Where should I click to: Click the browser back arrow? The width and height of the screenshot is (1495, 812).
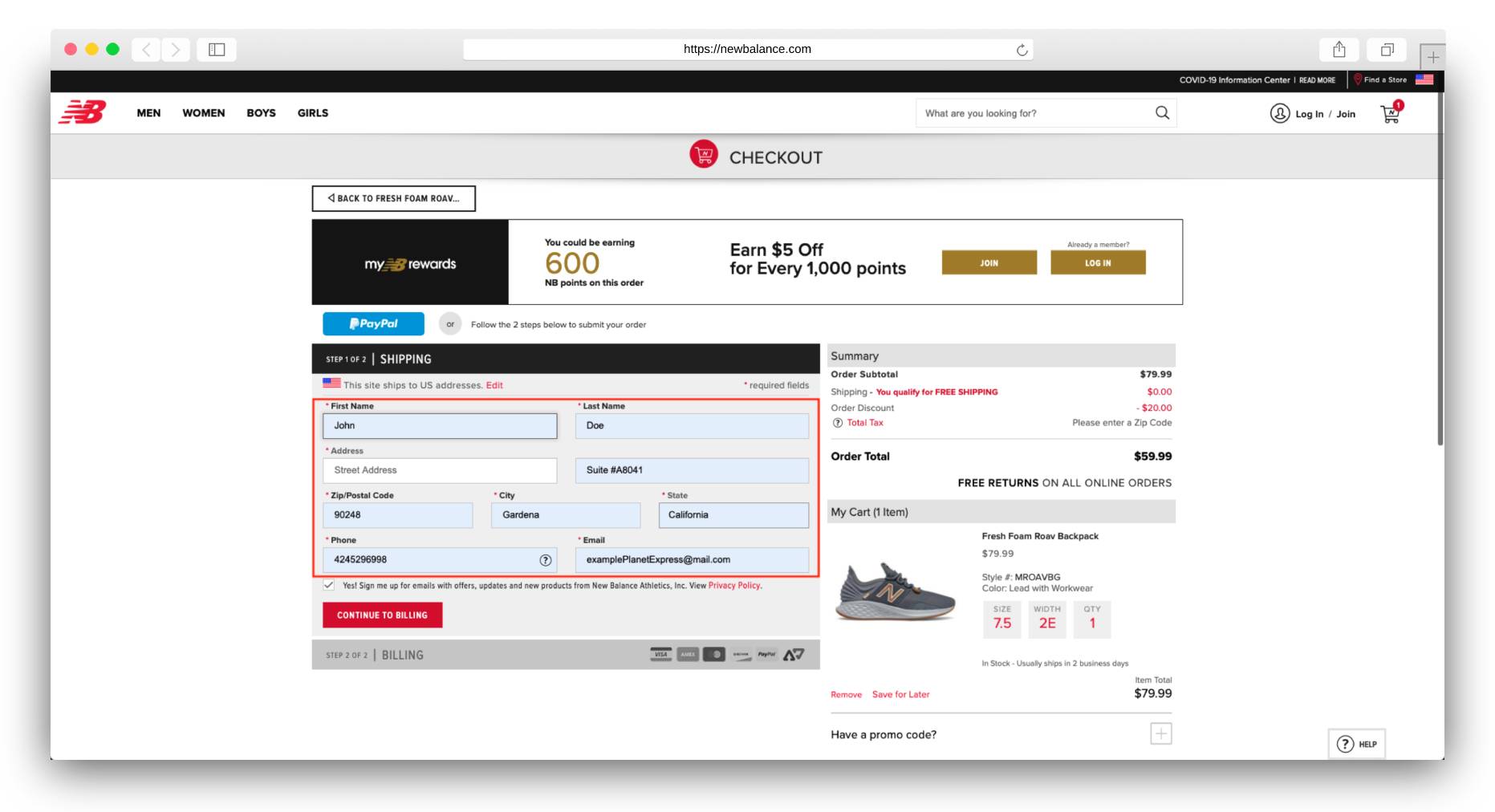(146, 50)
